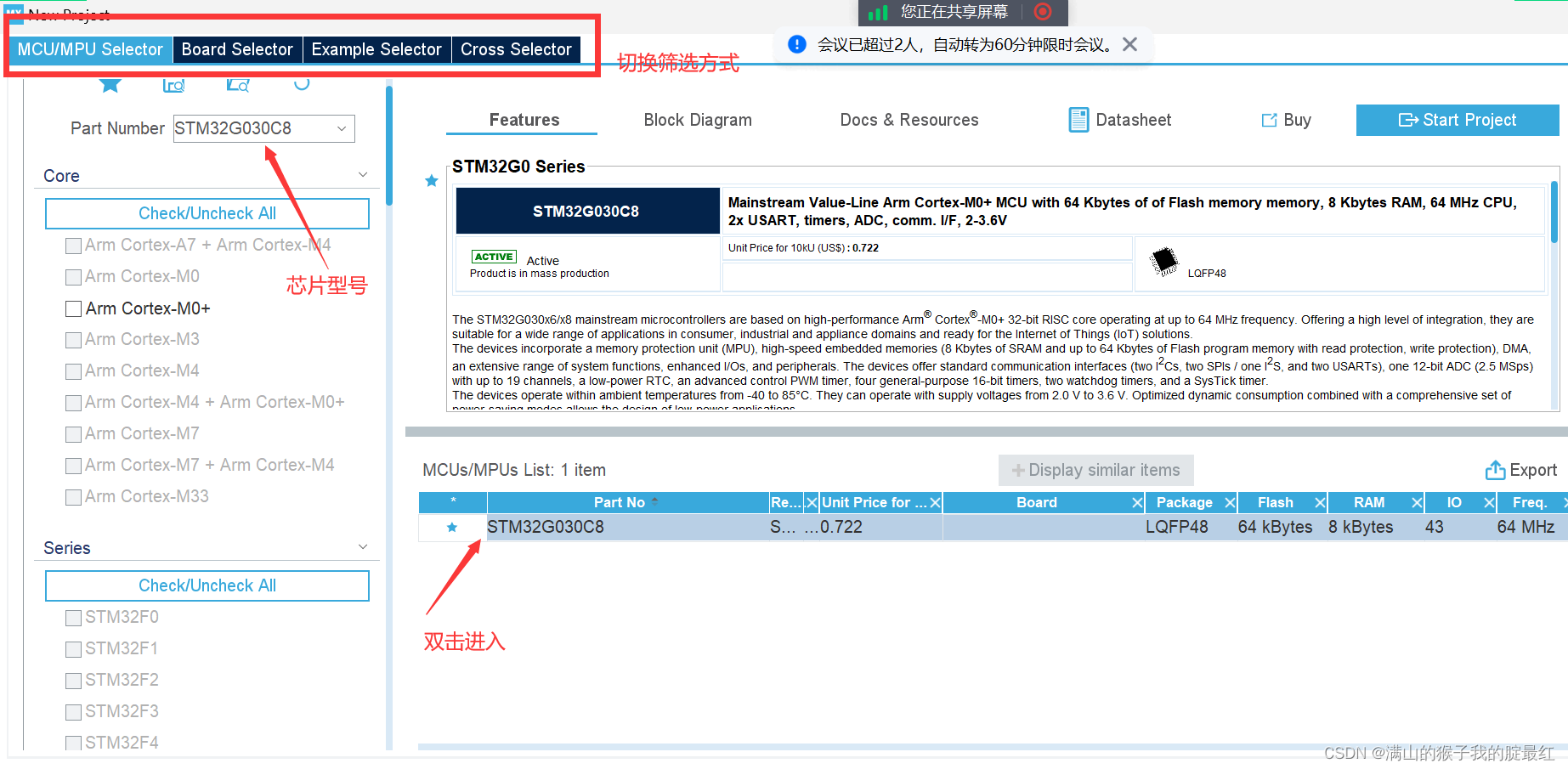
Task: Click the screen sharing signal bars icon
Action: click(x=878, y=12)
